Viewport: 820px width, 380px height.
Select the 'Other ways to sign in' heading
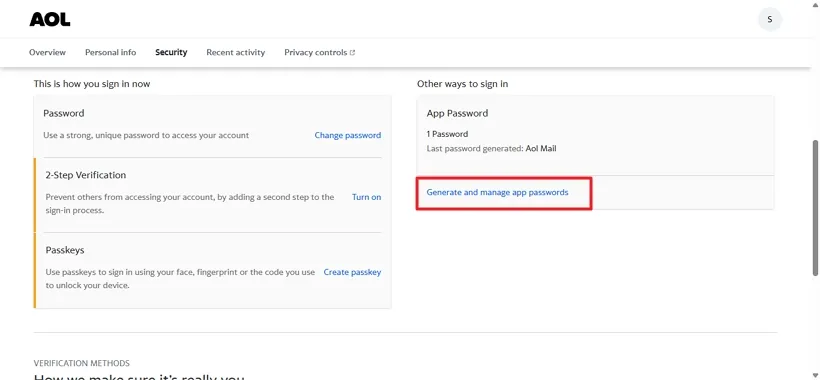(462, 84)
